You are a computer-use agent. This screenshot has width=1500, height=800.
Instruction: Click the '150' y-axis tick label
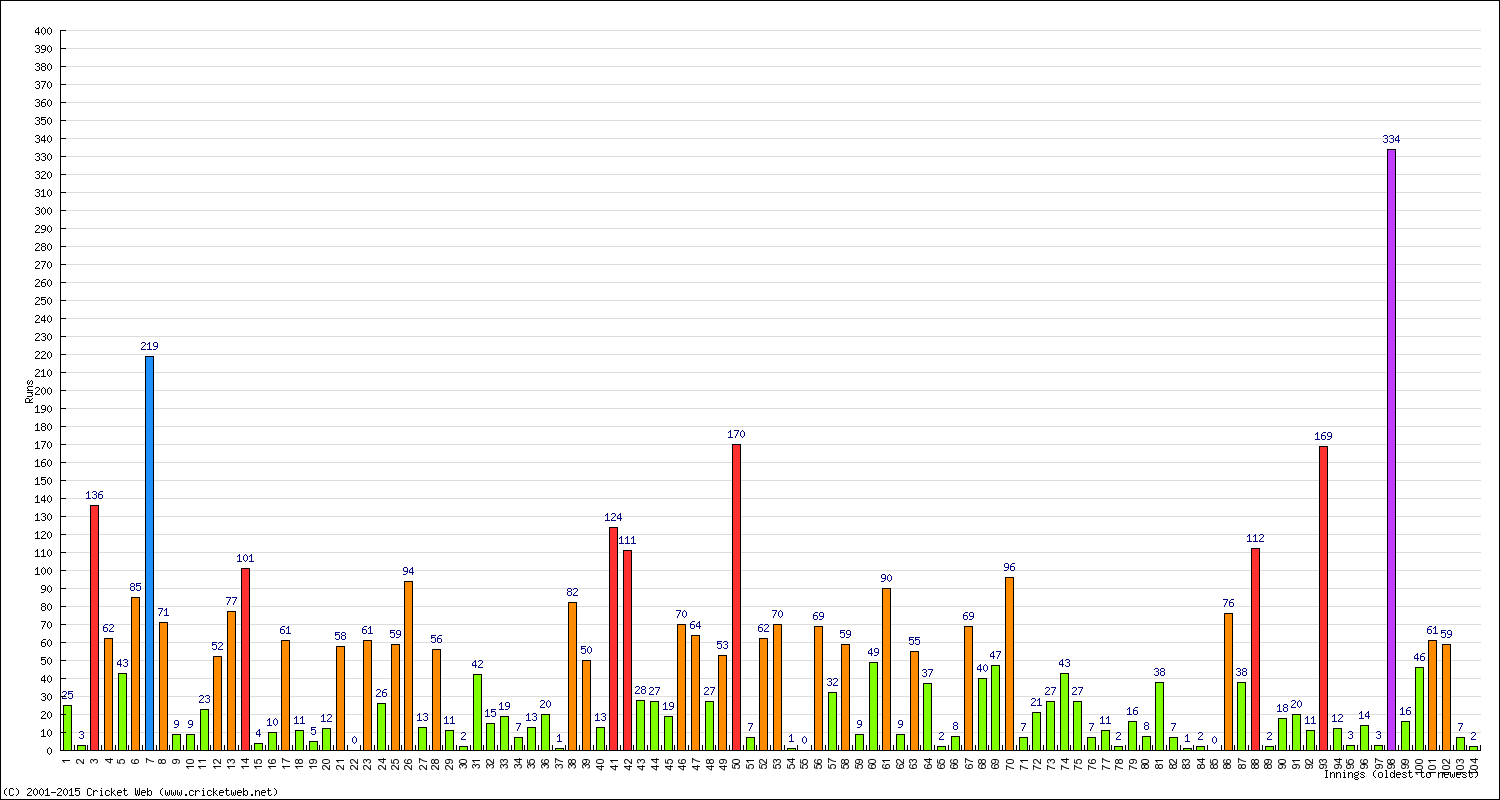(42, 480)
